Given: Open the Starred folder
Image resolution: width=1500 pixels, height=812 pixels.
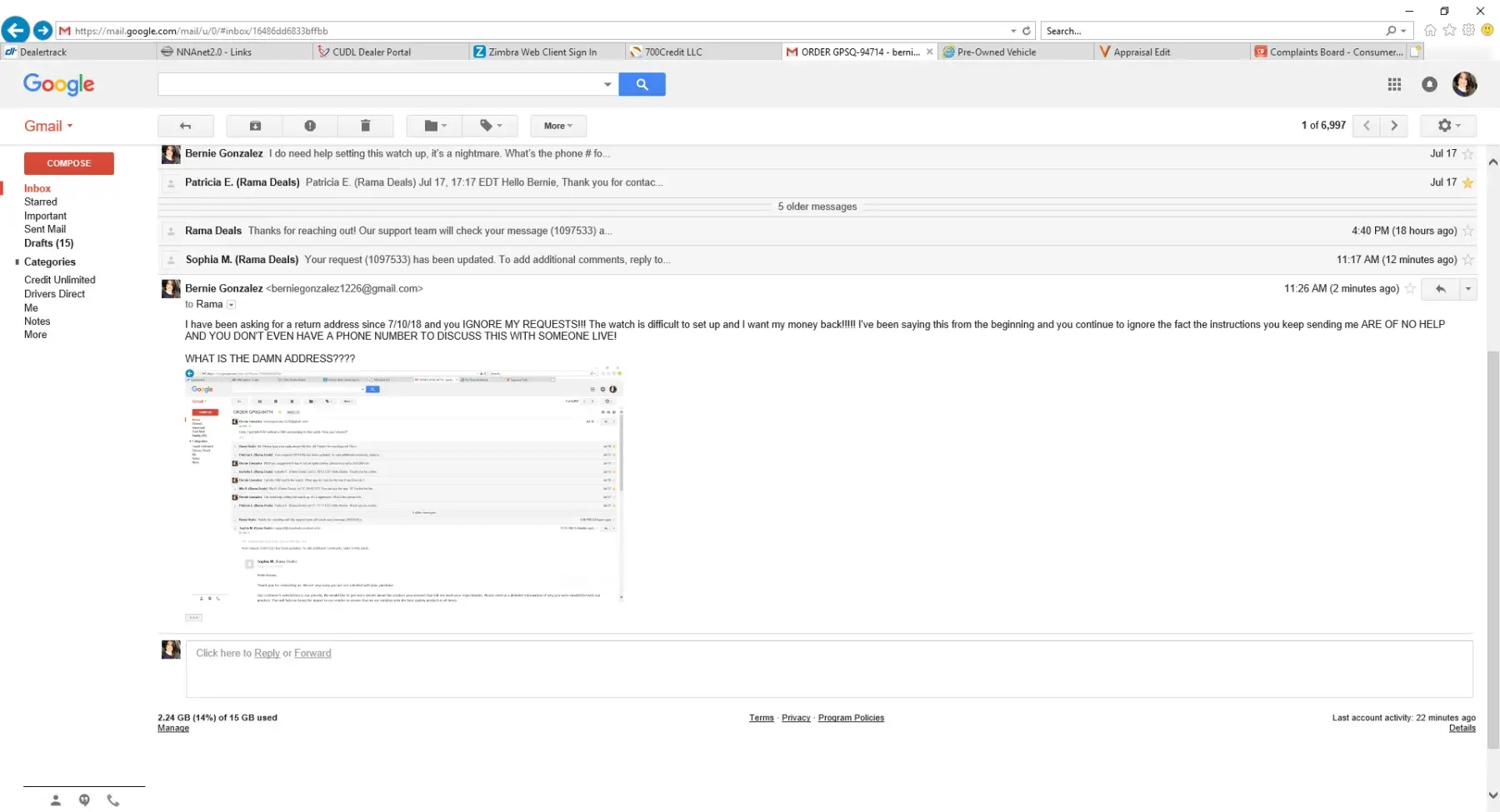Looking at the screenshot, I should click(x=41, y=202).
